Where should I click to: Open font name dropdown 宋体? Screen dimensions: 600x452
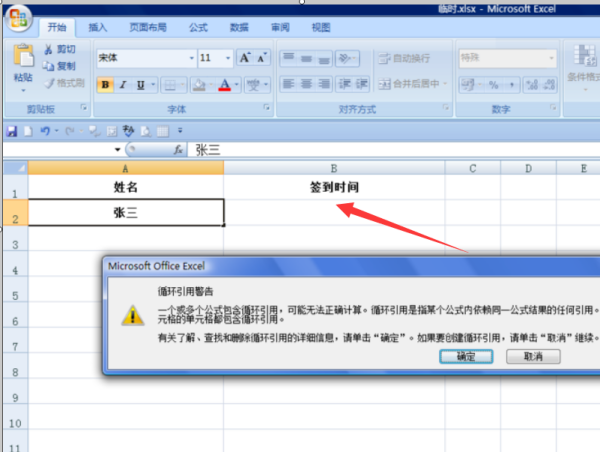click(192, 58)
